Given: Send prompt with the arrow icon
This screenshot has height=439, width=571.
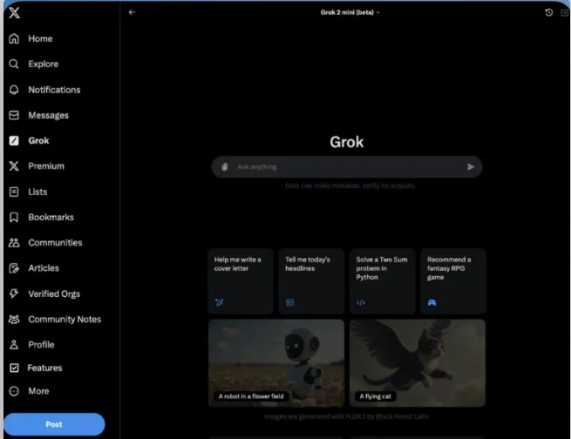Looking at the screenshot, I should (x=470, y=167).
